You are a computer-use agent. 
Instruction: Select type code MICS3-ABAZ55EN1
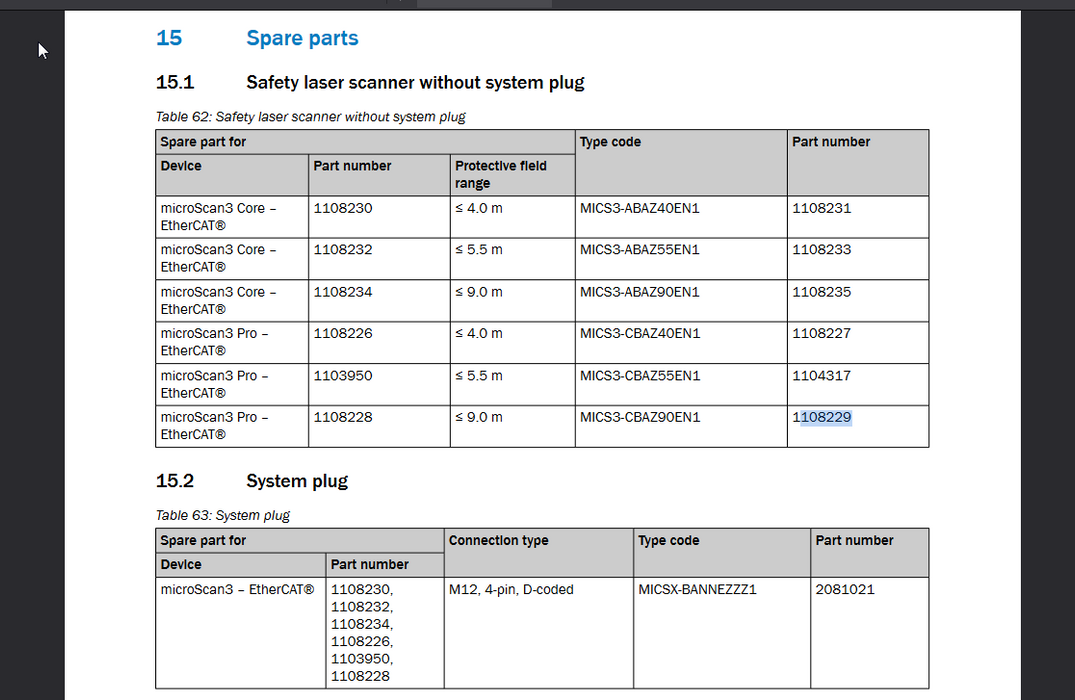[640, 250]
